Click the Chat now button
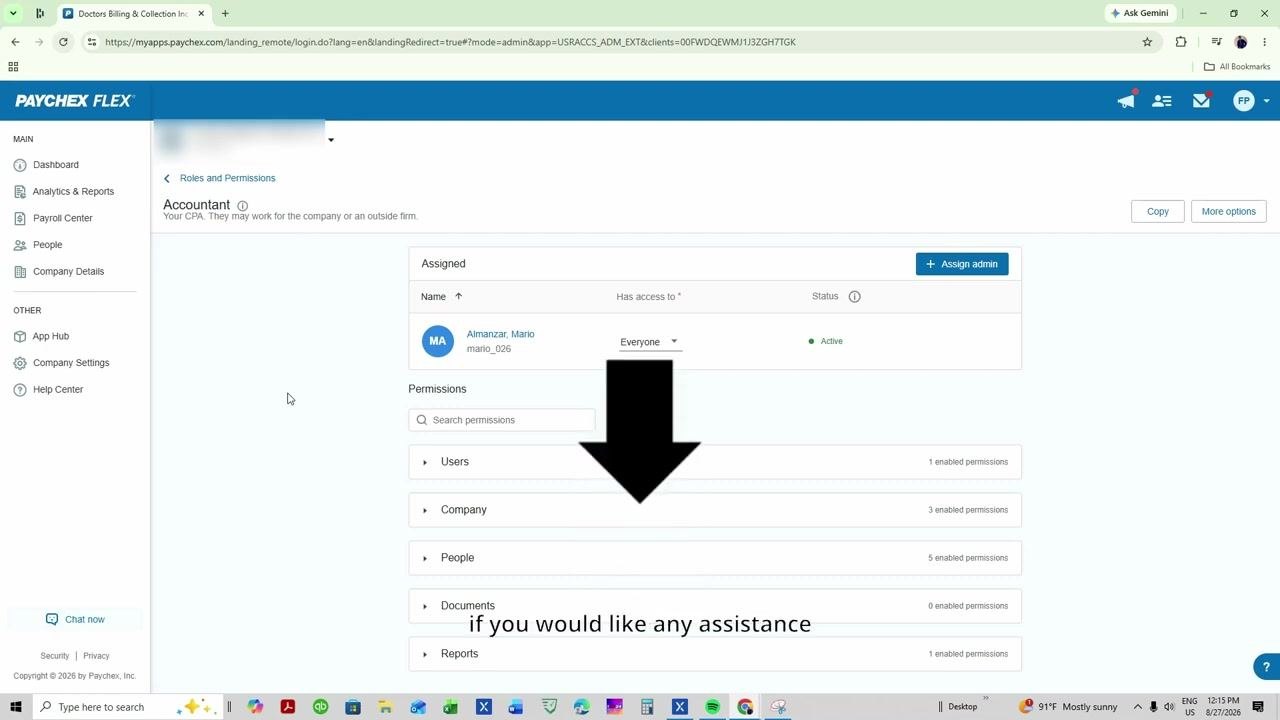 [x=75, y=620]
